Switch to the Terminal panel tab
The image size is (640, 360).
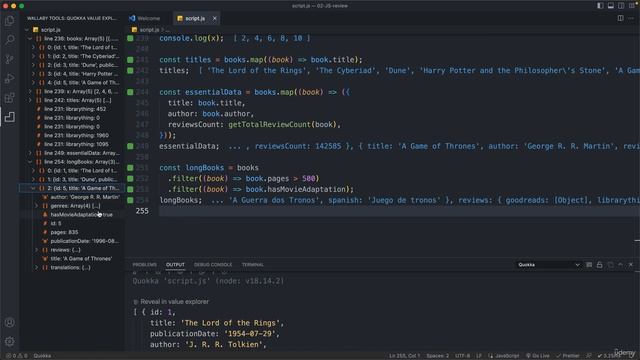(x=253, y=264)
